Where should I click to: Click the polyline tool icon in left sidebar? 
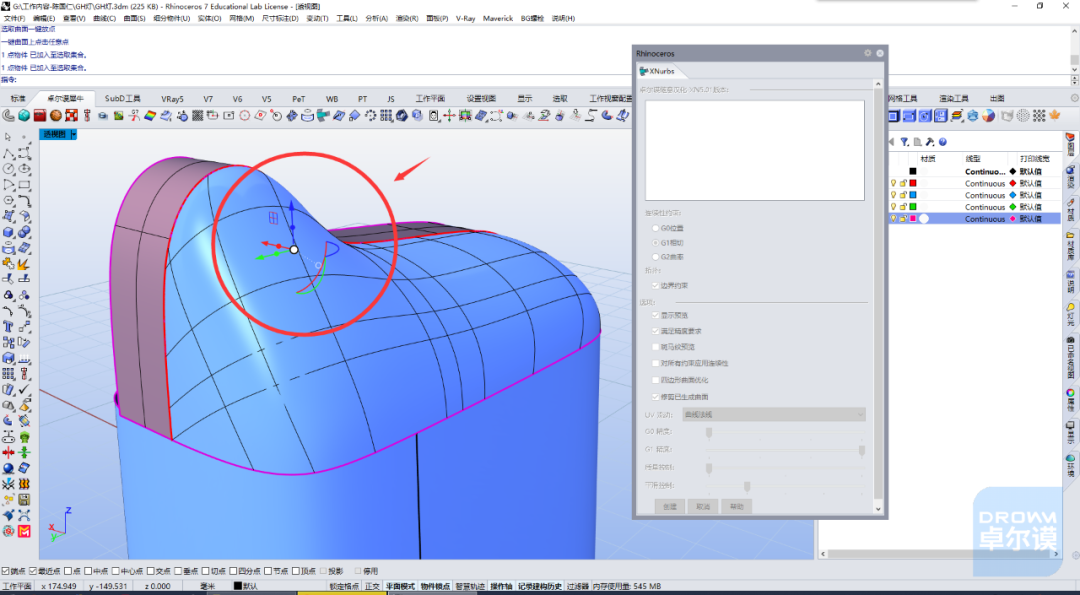coord(8,154)
